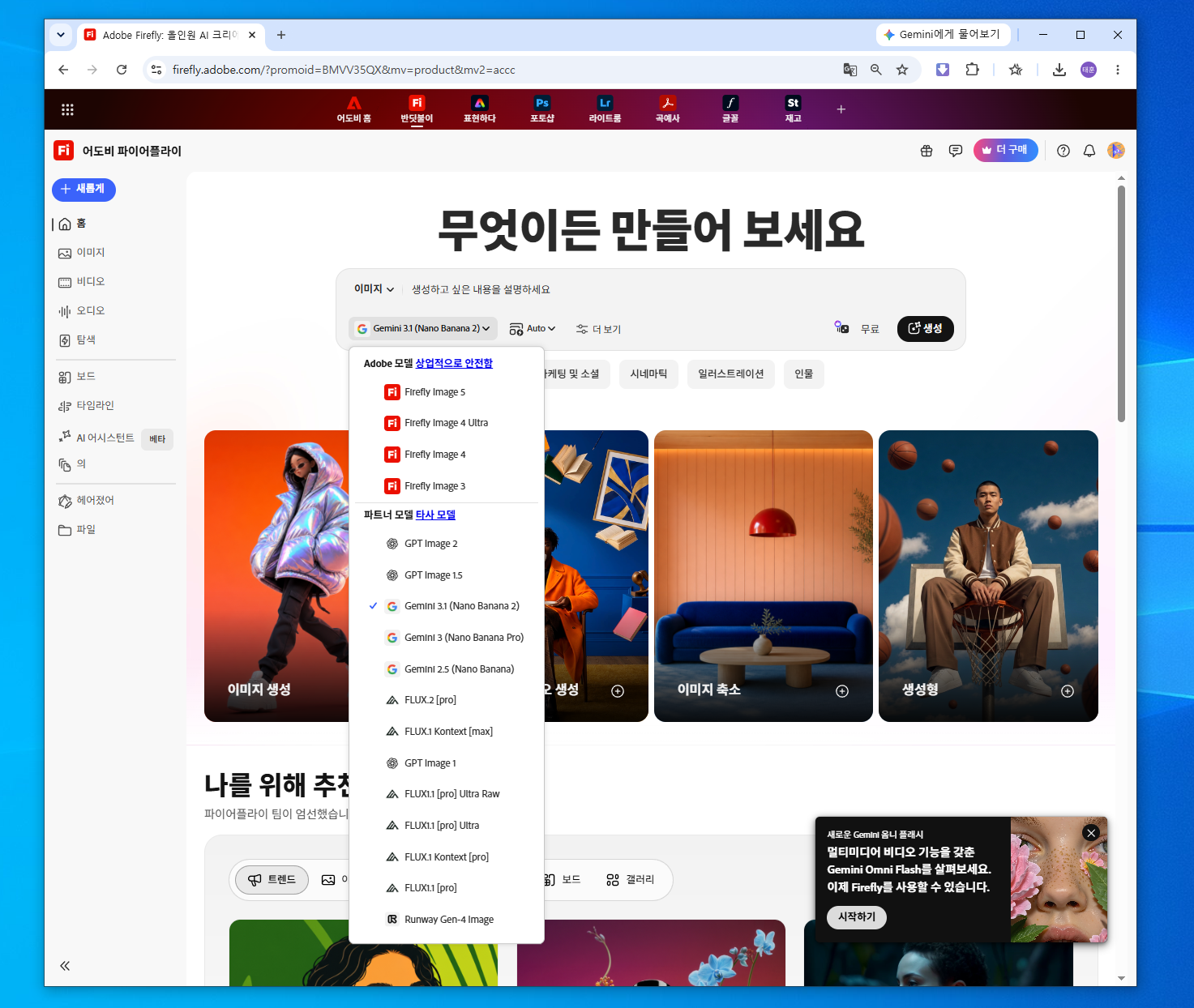The width and height of the screenshot is (1194, 1008).
Task: Open 보드 in the left sidebar
Action: (x=77, y=377)
